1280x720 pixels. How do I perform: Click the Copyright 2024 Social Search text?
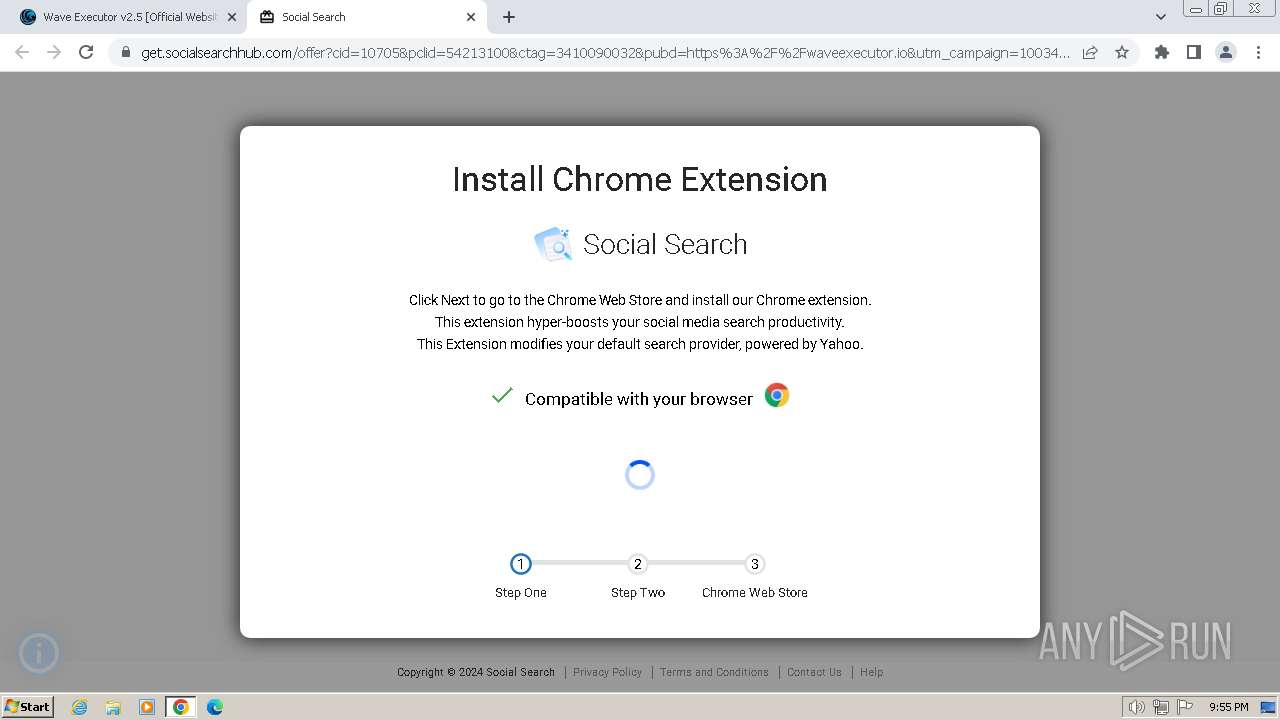[x=476, y=672]
